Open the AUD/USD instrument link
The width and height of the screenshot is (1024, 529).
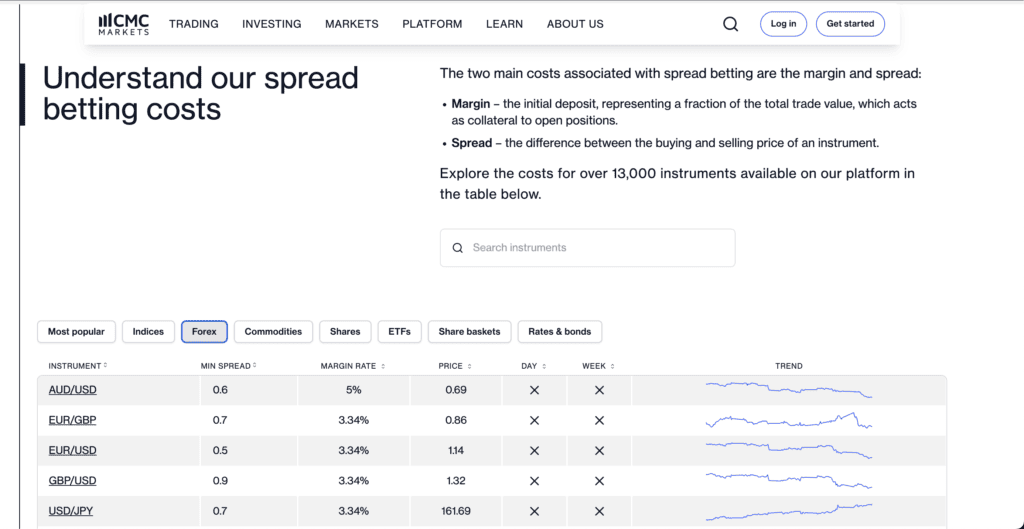[x=72, y=391]
